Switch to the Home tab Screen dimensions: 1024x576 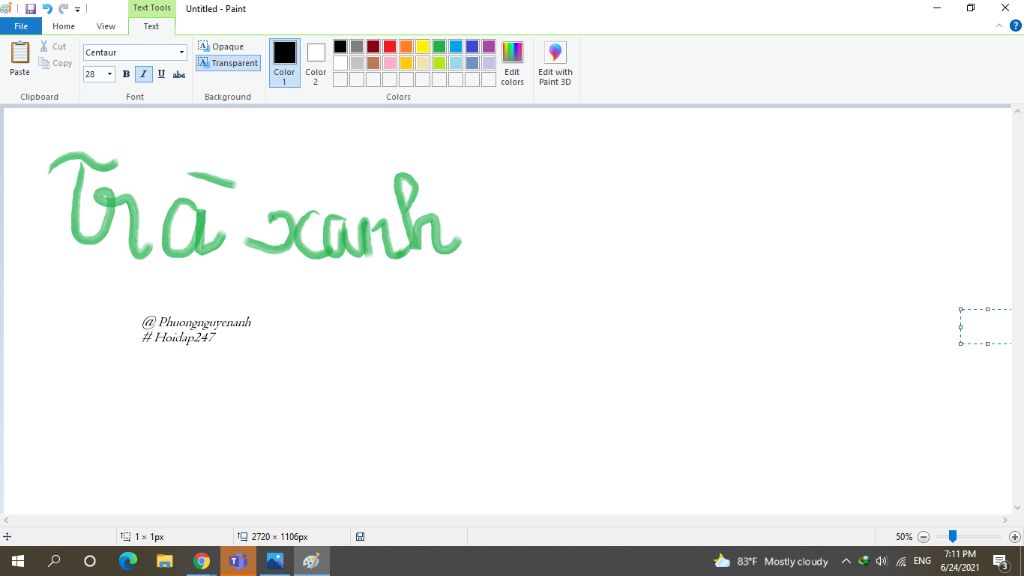pyautogui.click(x=63, y=26)
